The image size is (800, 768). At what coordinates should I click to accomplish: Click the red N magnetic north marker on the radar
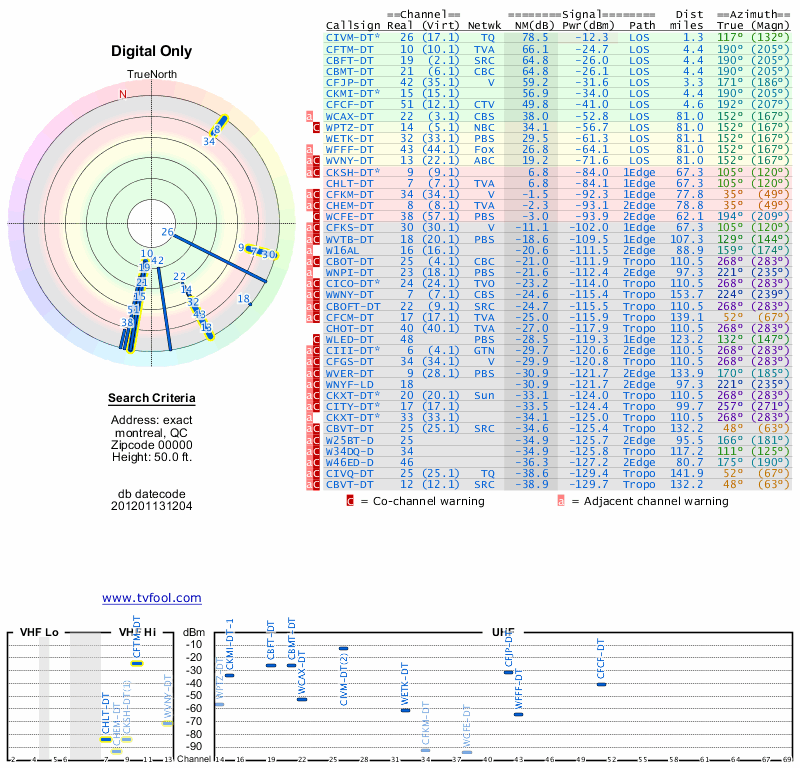tap(123, 95)
